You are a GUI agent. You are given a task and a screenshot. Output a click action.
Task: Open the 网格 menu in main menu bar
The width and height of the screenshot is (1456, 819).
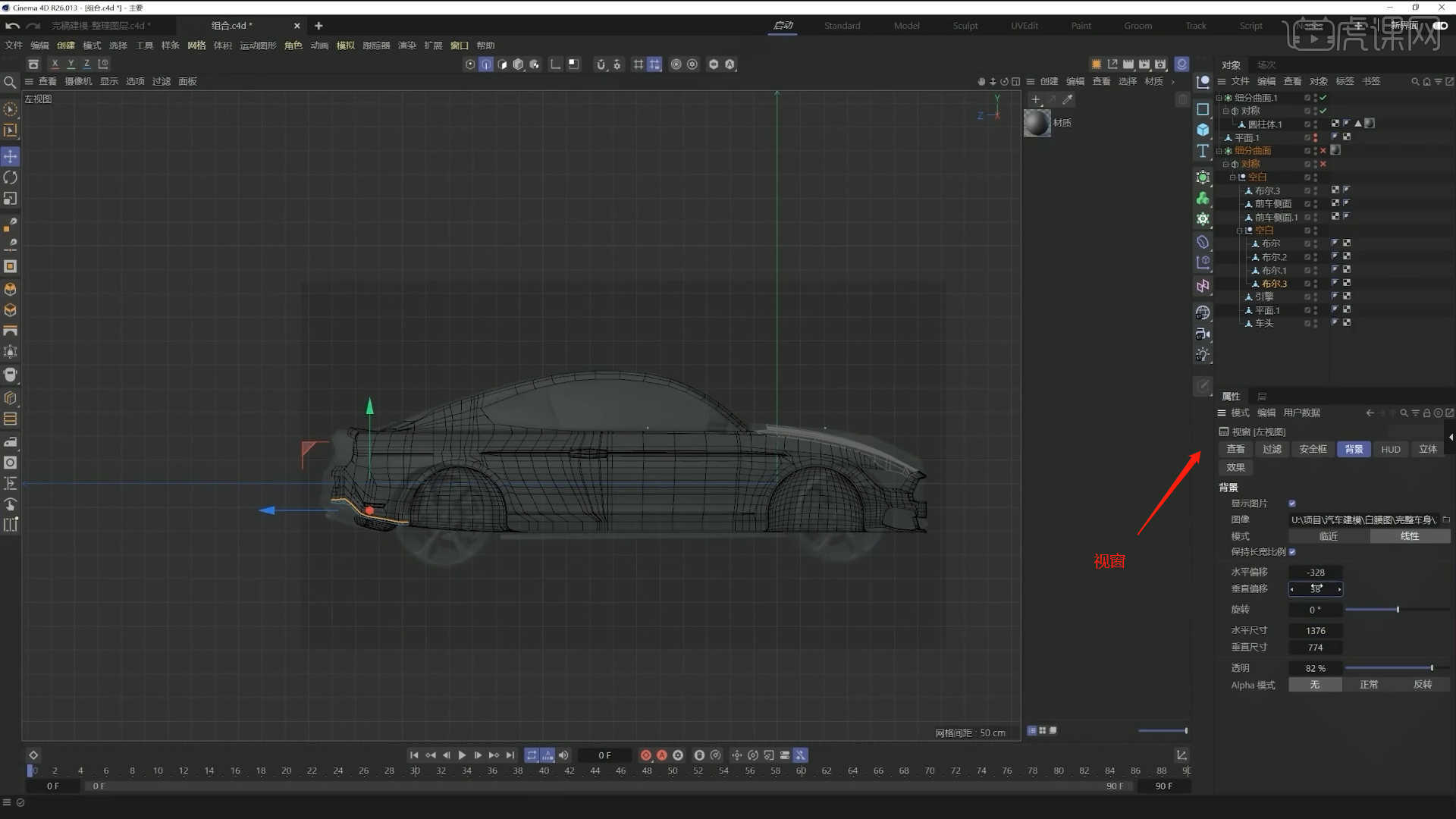pos(196,45)
